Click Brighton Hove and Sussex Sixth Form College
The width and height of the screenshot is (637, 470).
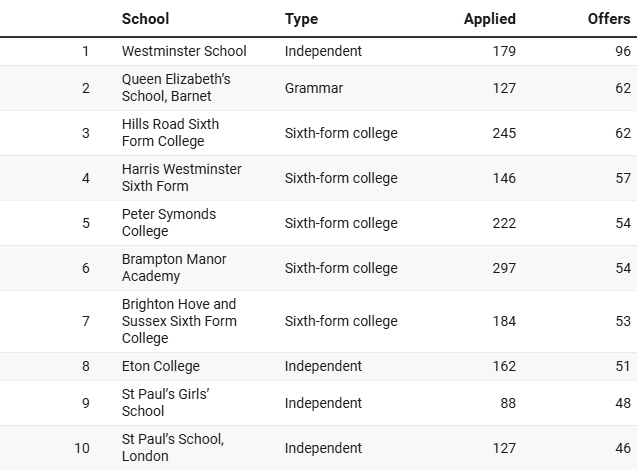tap(179, 321)
